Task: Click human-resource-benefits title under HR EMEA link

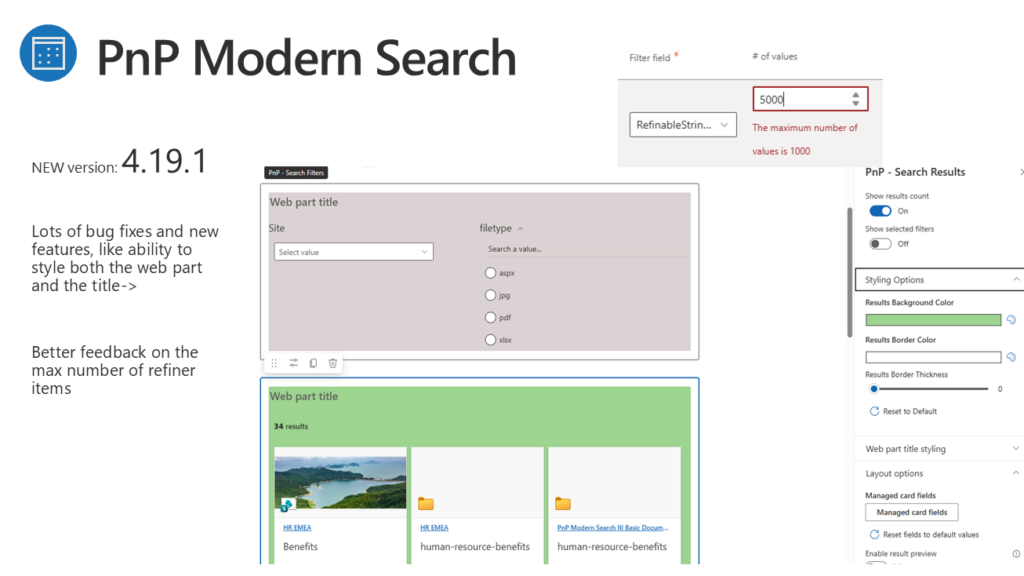Action: click(475, 547)
